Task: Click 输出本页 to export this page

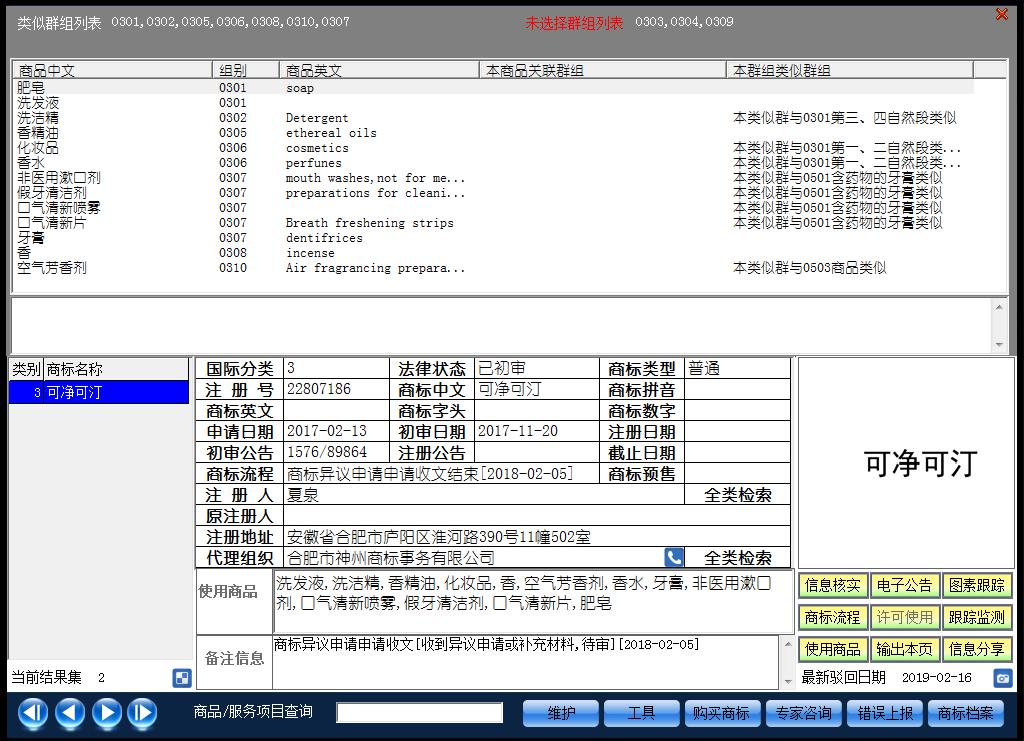Action: (x=905, y=649)
